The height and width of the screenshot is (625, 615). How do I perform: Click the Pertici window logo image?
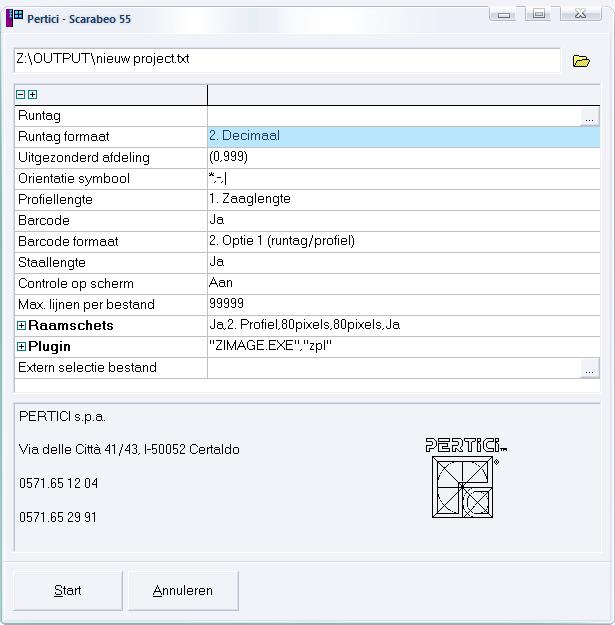[465, 478]
